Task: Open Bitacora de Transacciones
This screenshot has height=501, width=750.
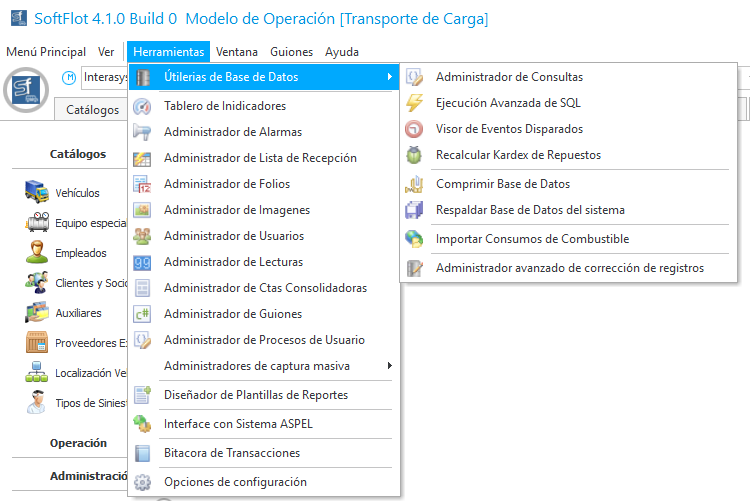Action: click(x=231, y=453)
